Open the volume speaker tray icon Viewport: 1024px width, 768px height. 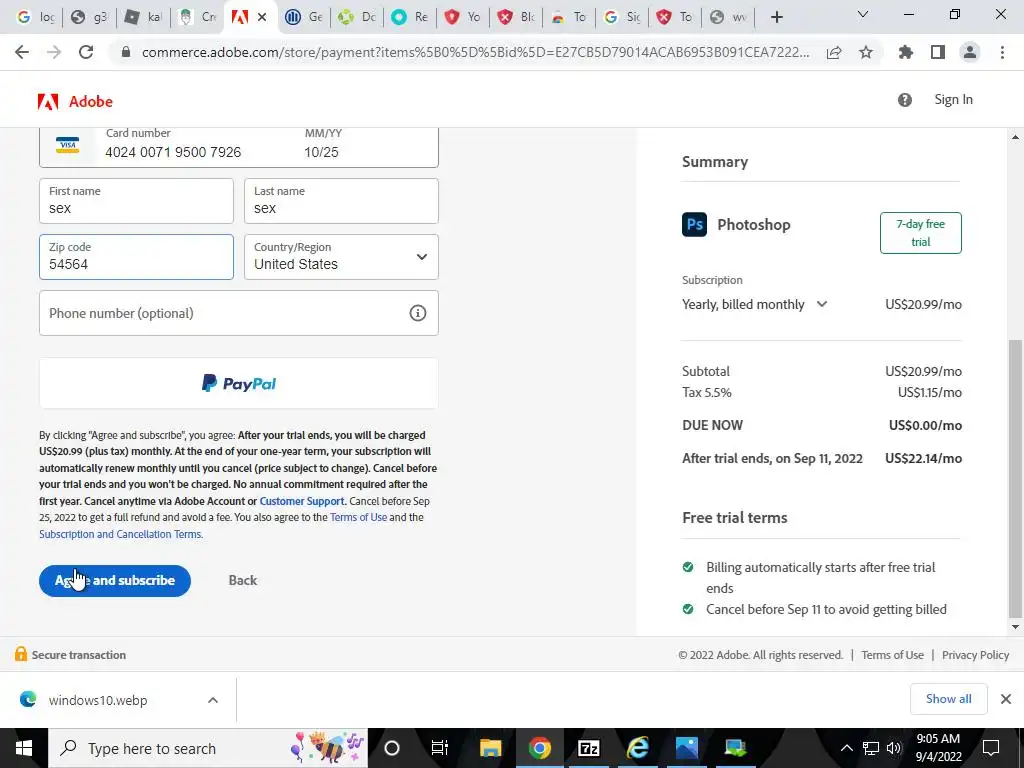click(x=893, y=748)
